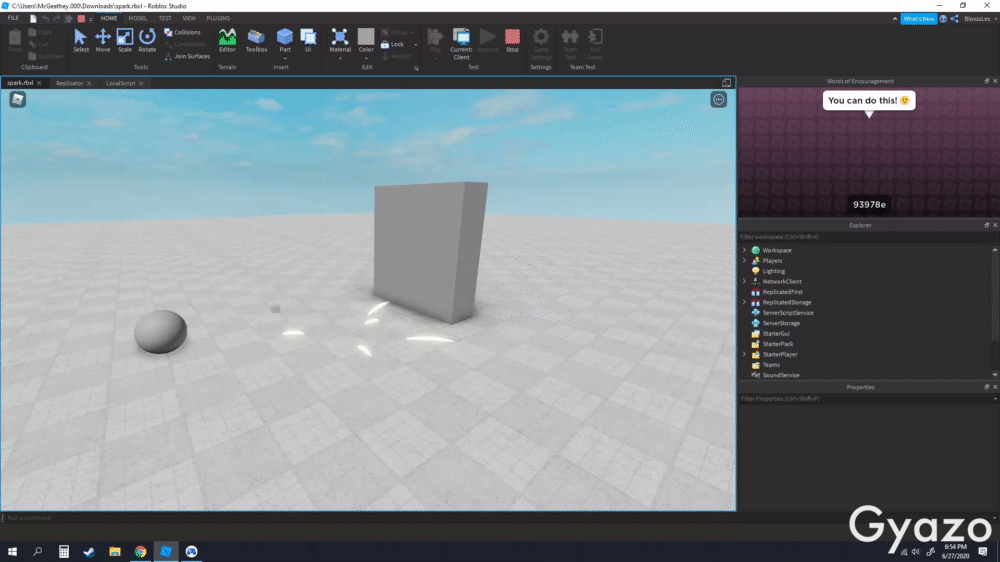Open the Toolbox panel
Screen dimensions: 1000x562
256,40
